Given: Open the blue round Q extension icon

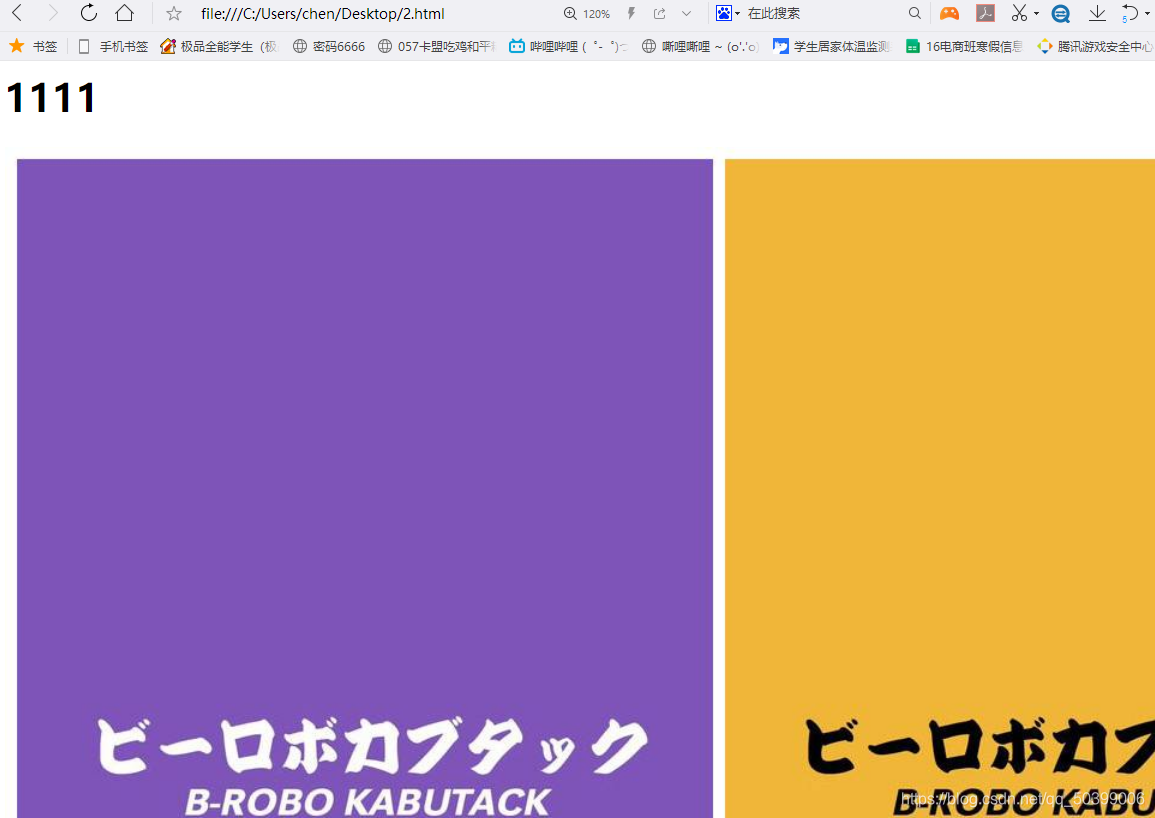Looking at the screenshot, I should [1061, 13].
